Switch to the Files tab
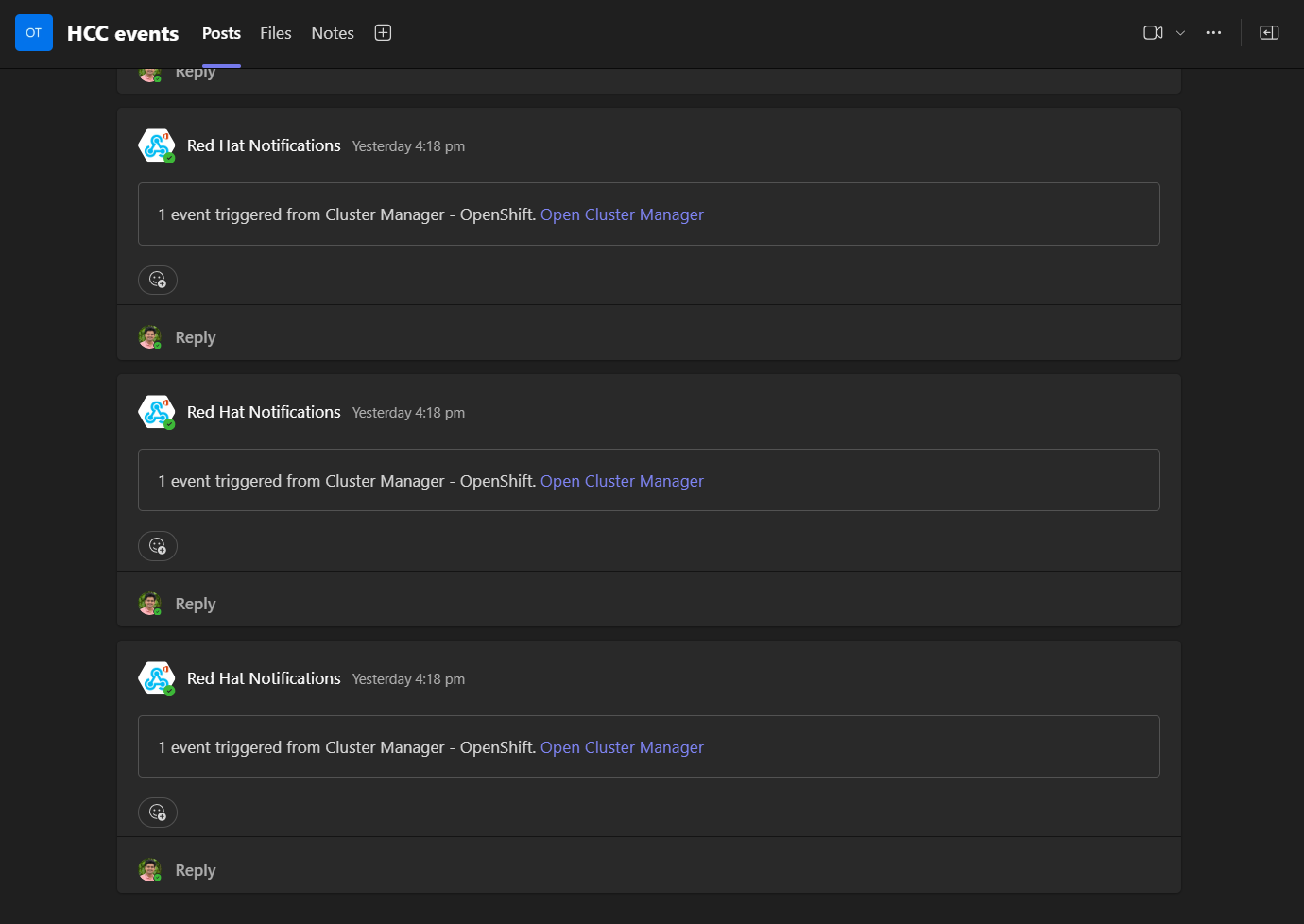This screenshot has height=924, width=1304. tap(276, 33)
